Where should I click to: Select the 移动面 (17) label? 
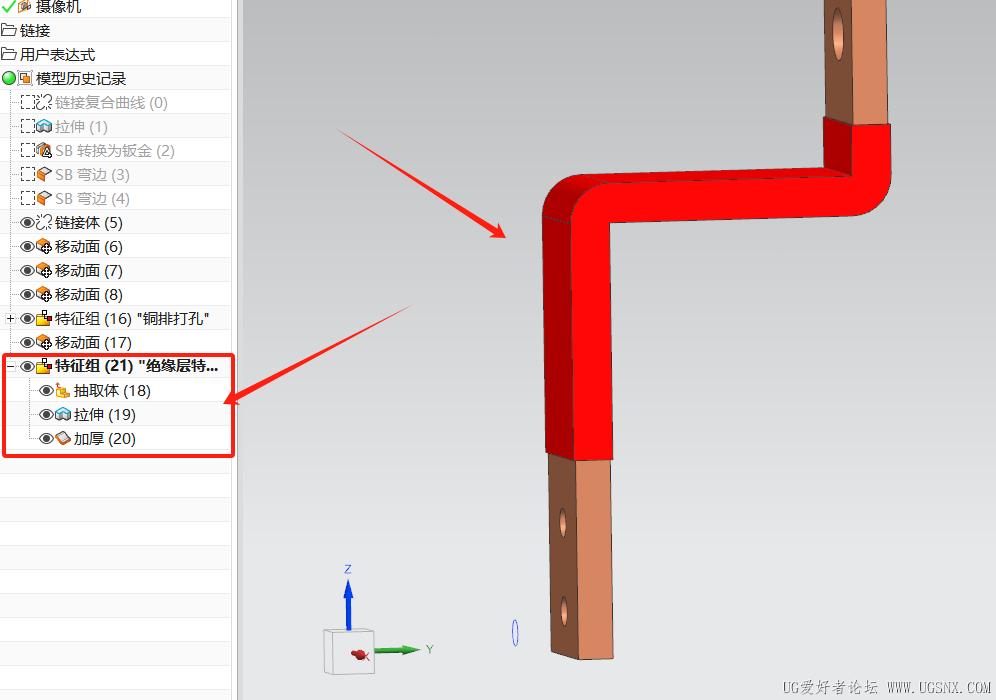pyautogui.click(x=93, y=342)
